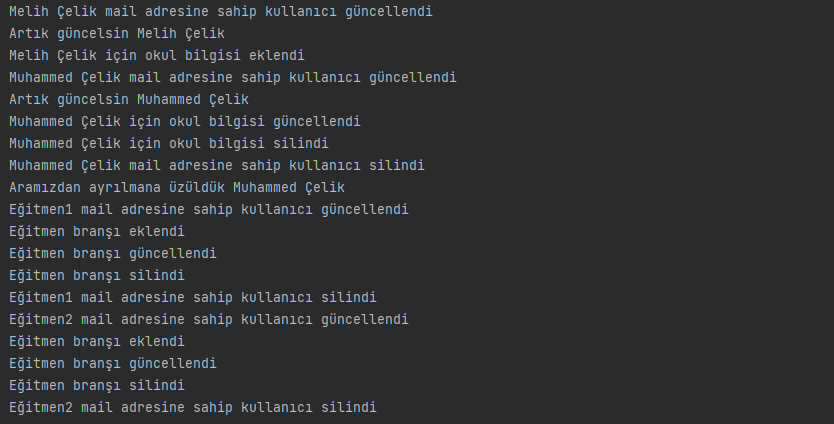Click 'Eğitmen branşı güncellendi' in the Eğitmen1 block

[112, 254]
